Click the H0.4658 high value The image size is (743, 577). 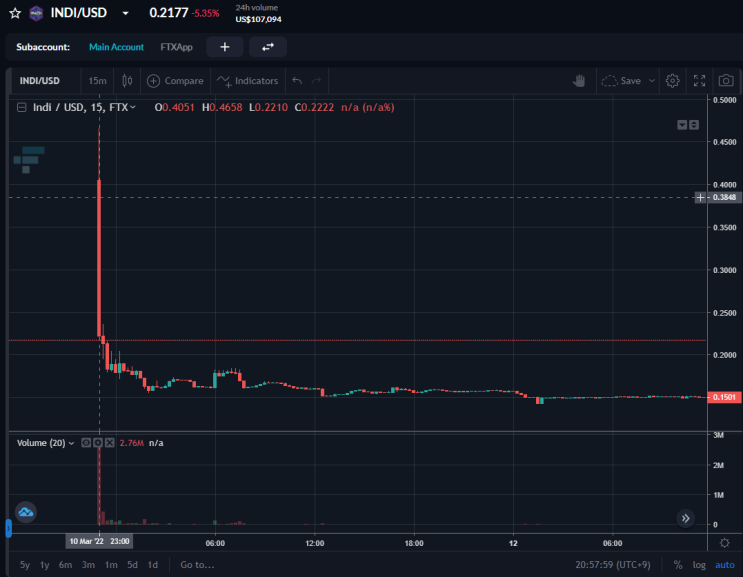point(222,108)
